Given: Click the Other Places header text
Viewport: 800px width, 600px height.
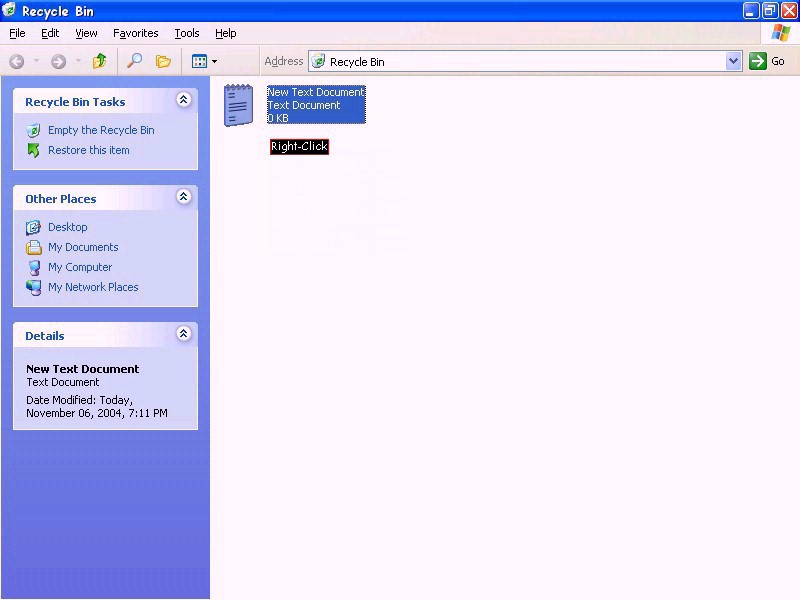Looking at the screenshot, I should (61, 199).
